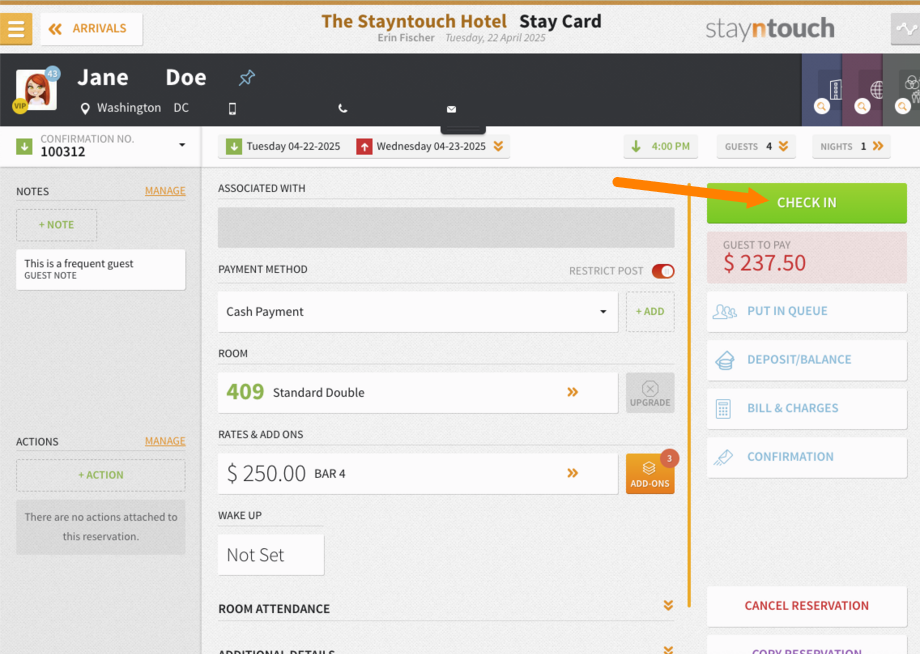Click the last name Doe

coord(186,77)
